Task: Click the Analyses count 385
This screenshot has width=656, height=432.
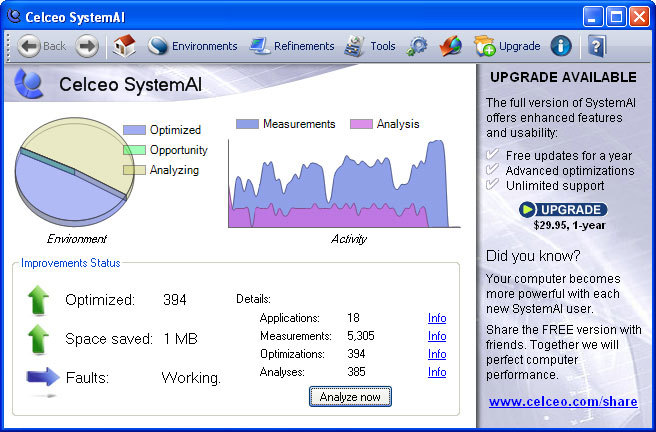Action: click(x=356, y=372)
